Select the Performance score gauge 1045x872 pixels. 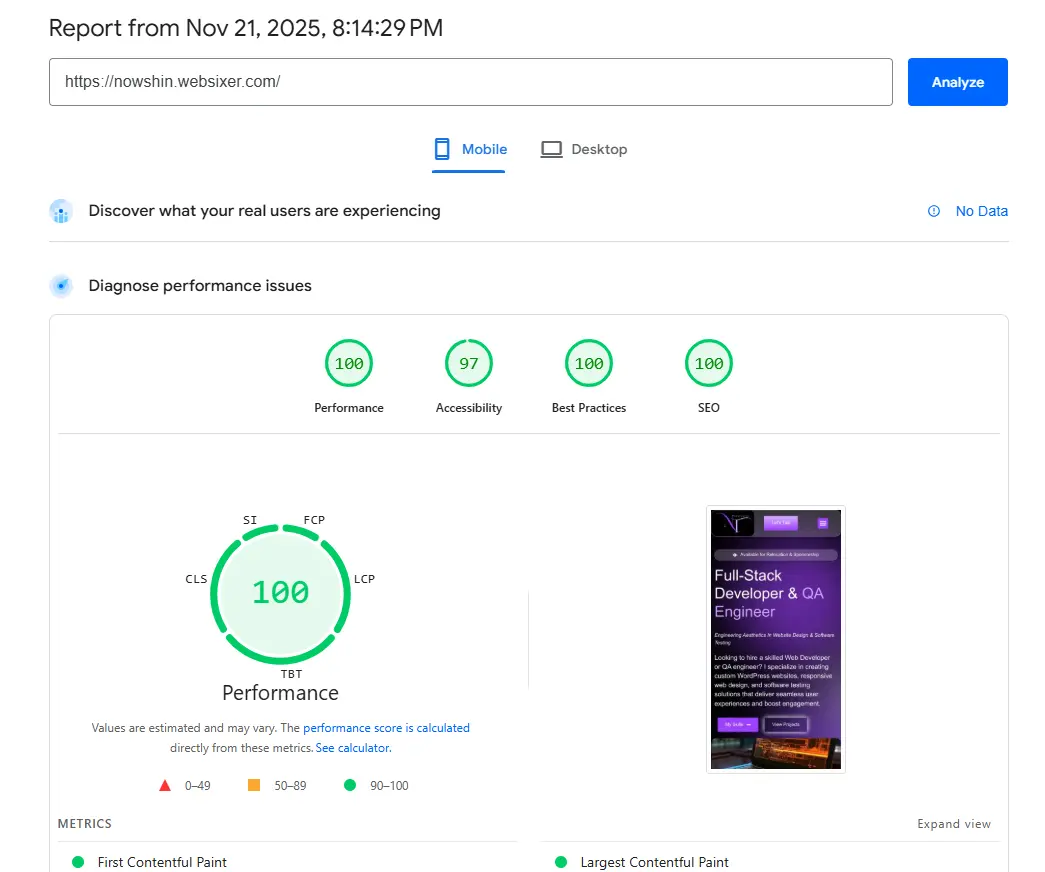[x=349, y=364]
